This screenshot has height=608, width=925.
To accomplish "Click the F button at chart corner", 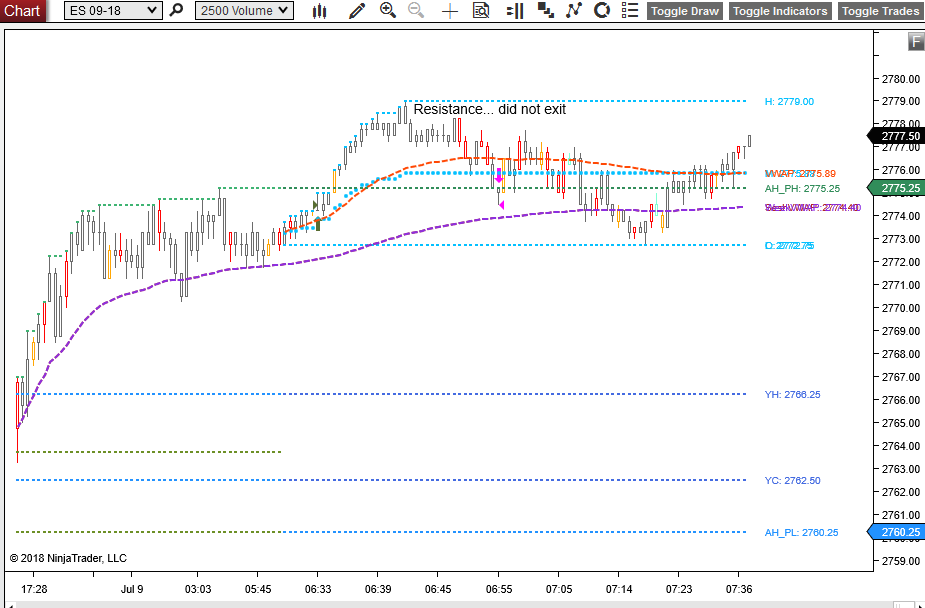I will [x=916, y=42].
